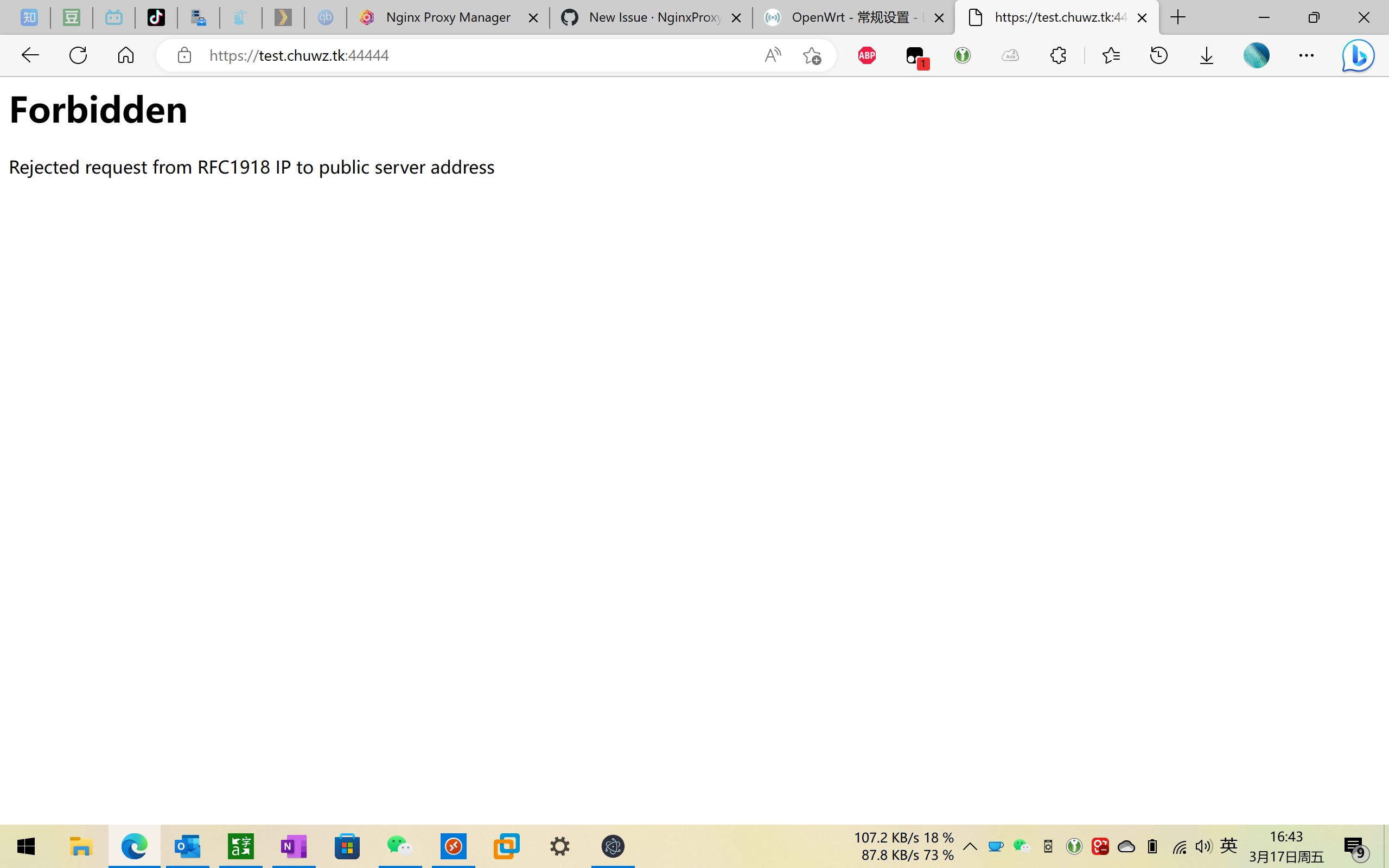
Task: Open the Downloads panel
Action: (1206, 55)
